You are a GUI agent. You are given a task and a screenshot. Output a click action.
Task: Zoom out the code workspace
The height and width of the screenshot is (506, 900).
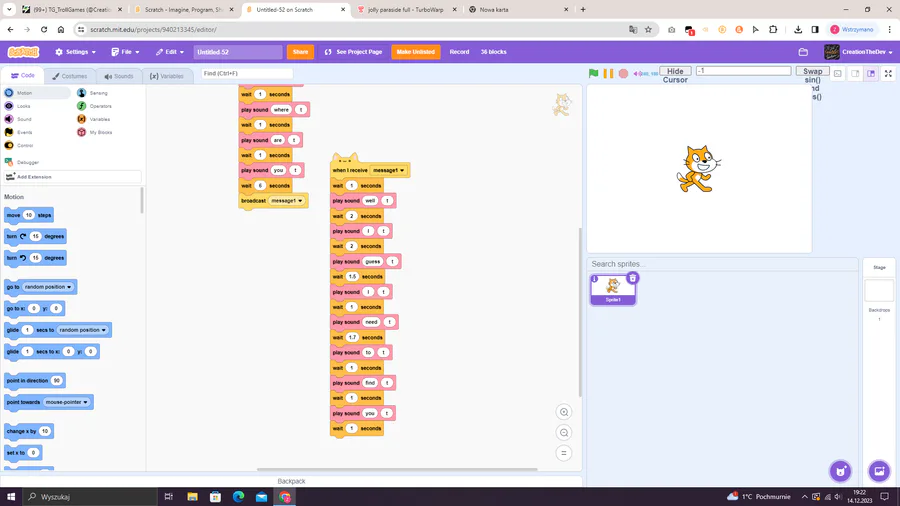click(564, 433)
